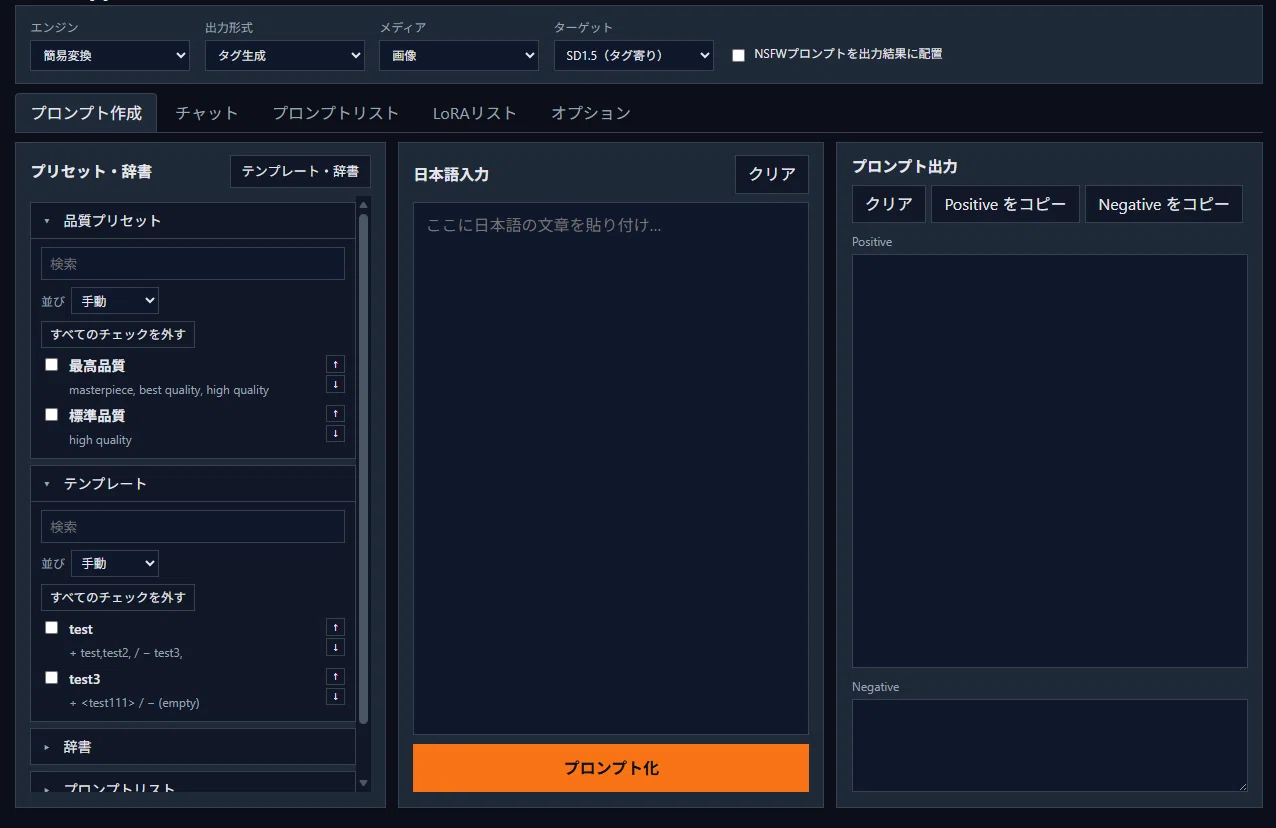Move 標準品質 preset up with arrow
Viewport: 1276px width, 828px height.
[335, 413]
